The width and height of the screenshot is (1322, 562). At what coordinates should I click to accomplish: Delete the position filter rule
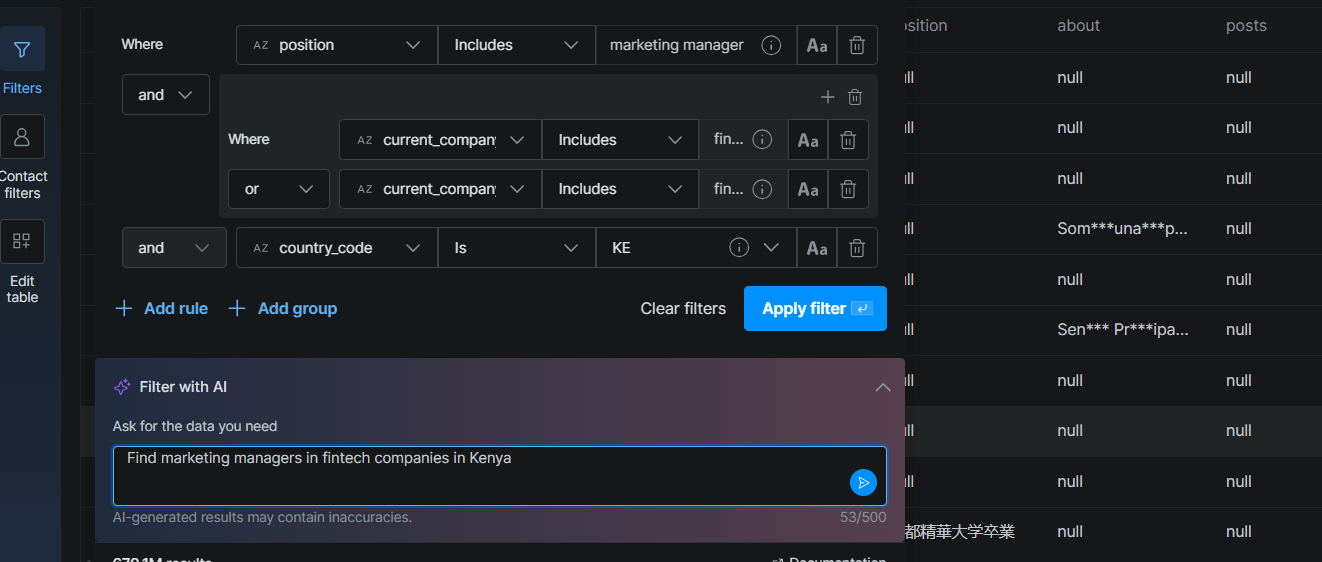(857, 45)
